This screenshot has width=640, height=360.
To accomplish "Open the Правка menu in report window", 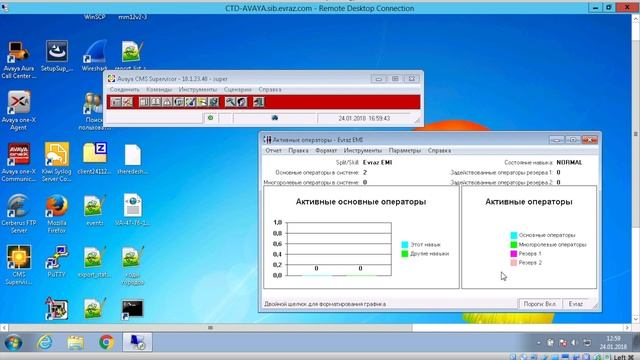I will click(x=298, y=151).
